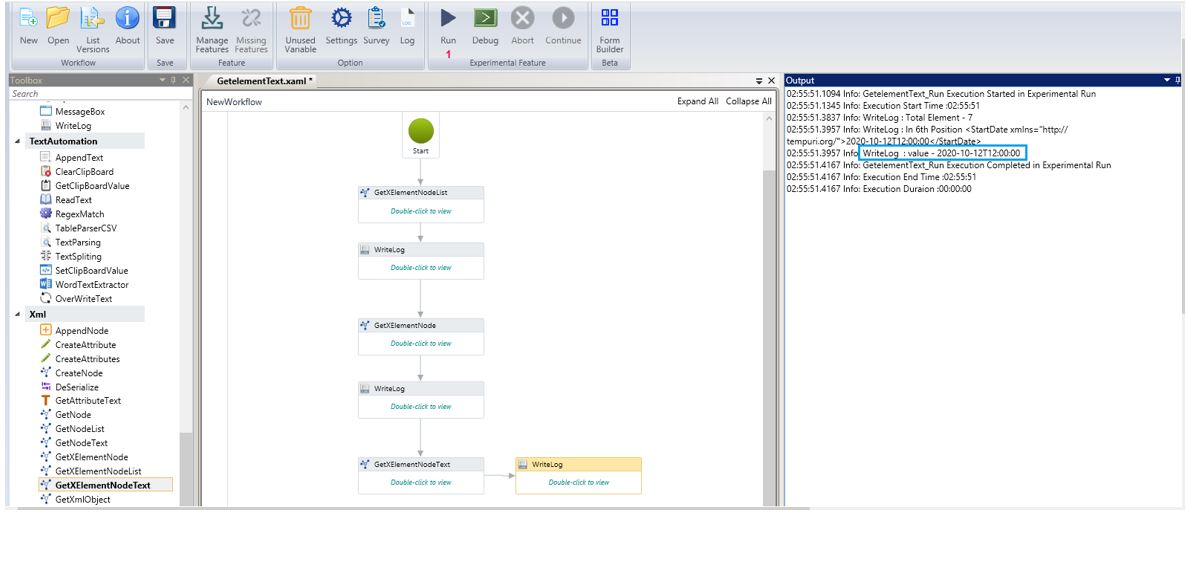The width and height of the screenshot is (1187, 564).
Task: Open the designer tab list dropdown arrow
Action: 759,79
